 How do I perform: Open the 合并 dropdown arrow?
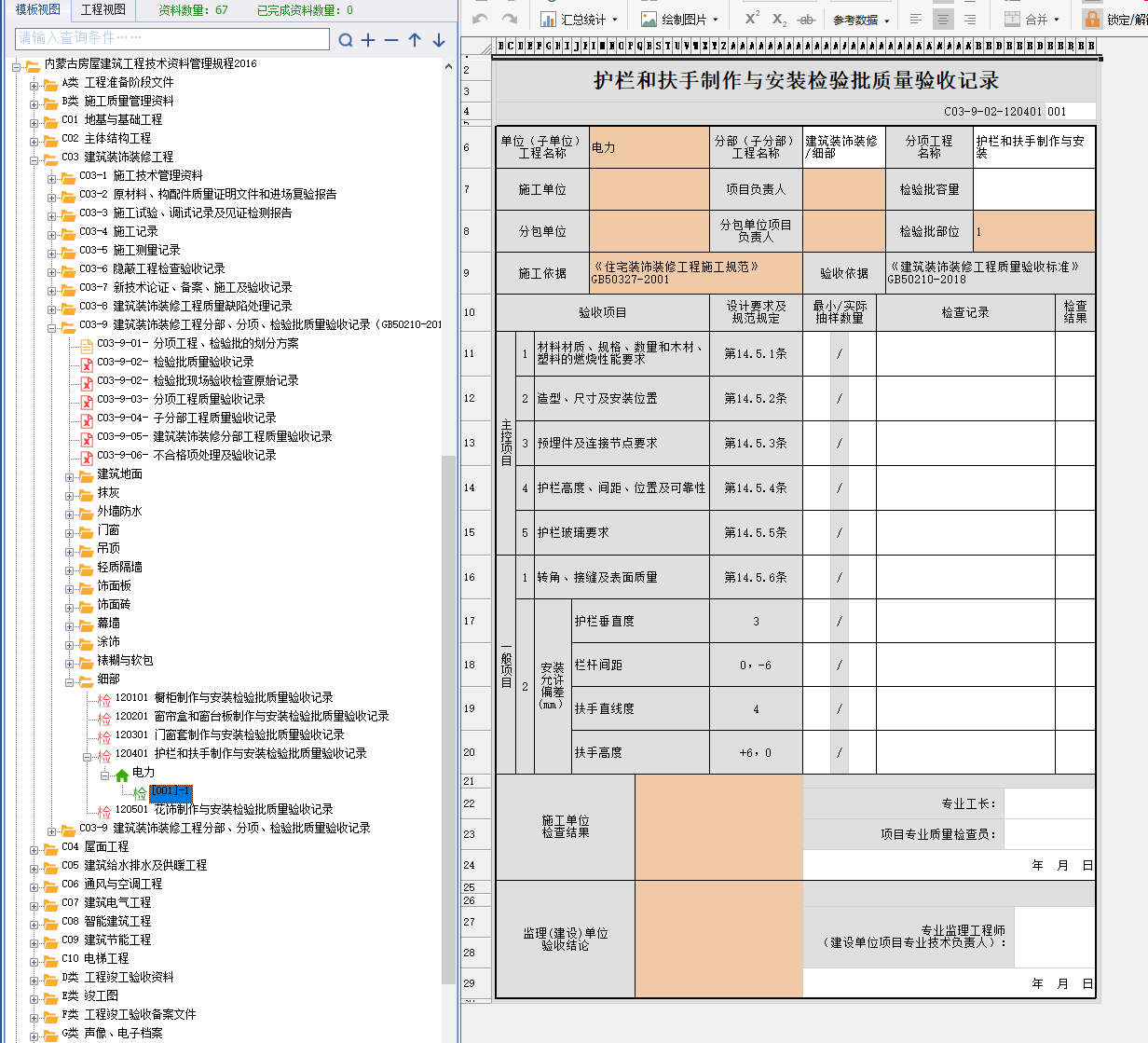[1057, 20]
